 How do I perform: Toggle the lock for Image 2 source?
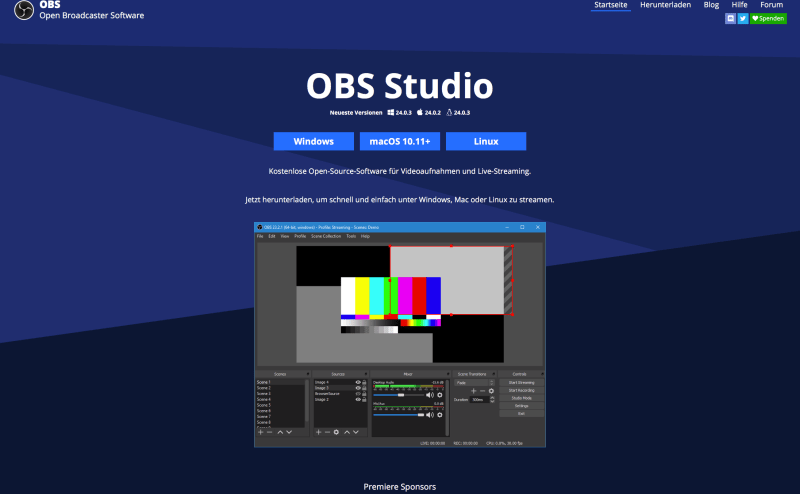tap(365, 399)
